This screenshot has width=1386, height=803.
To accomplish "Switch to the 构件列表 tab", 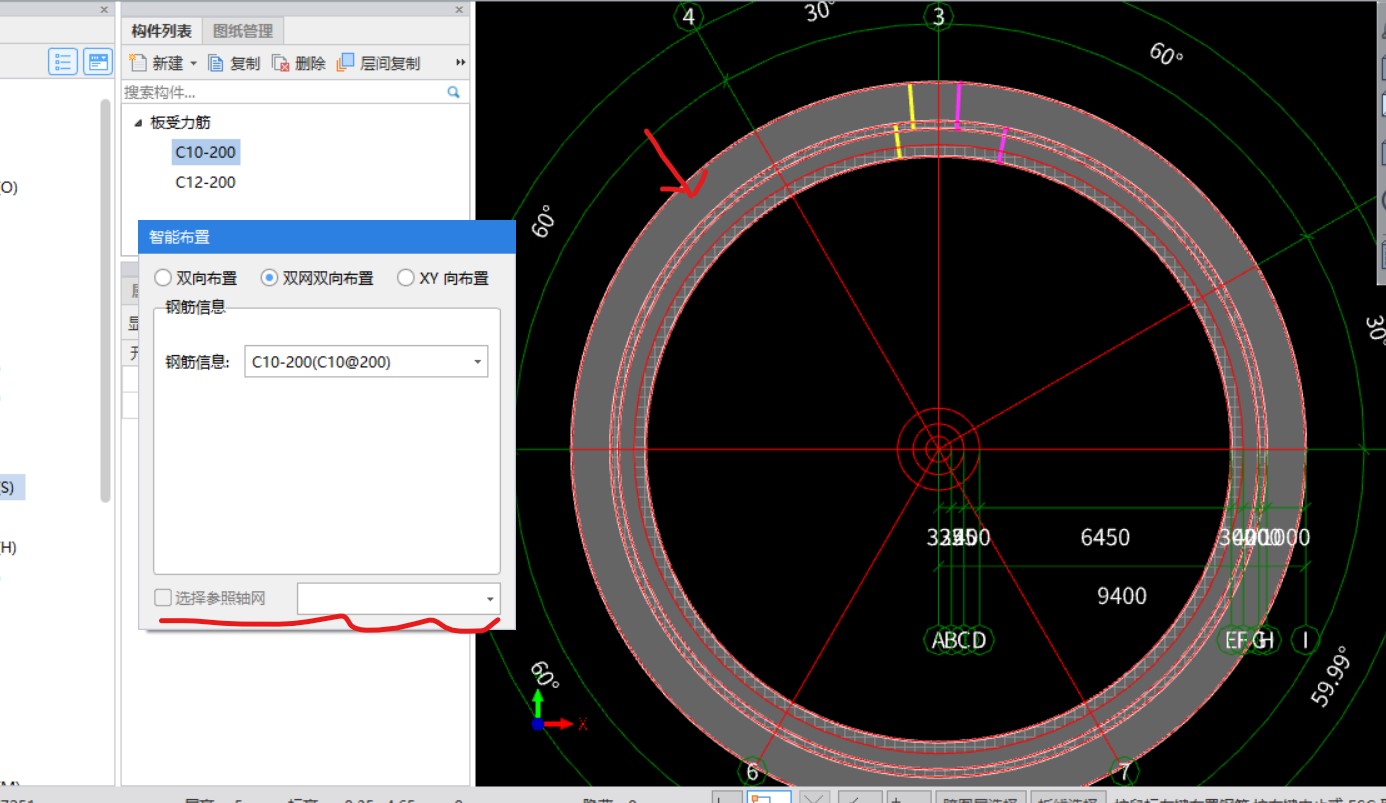I will (x=161, y=31).
